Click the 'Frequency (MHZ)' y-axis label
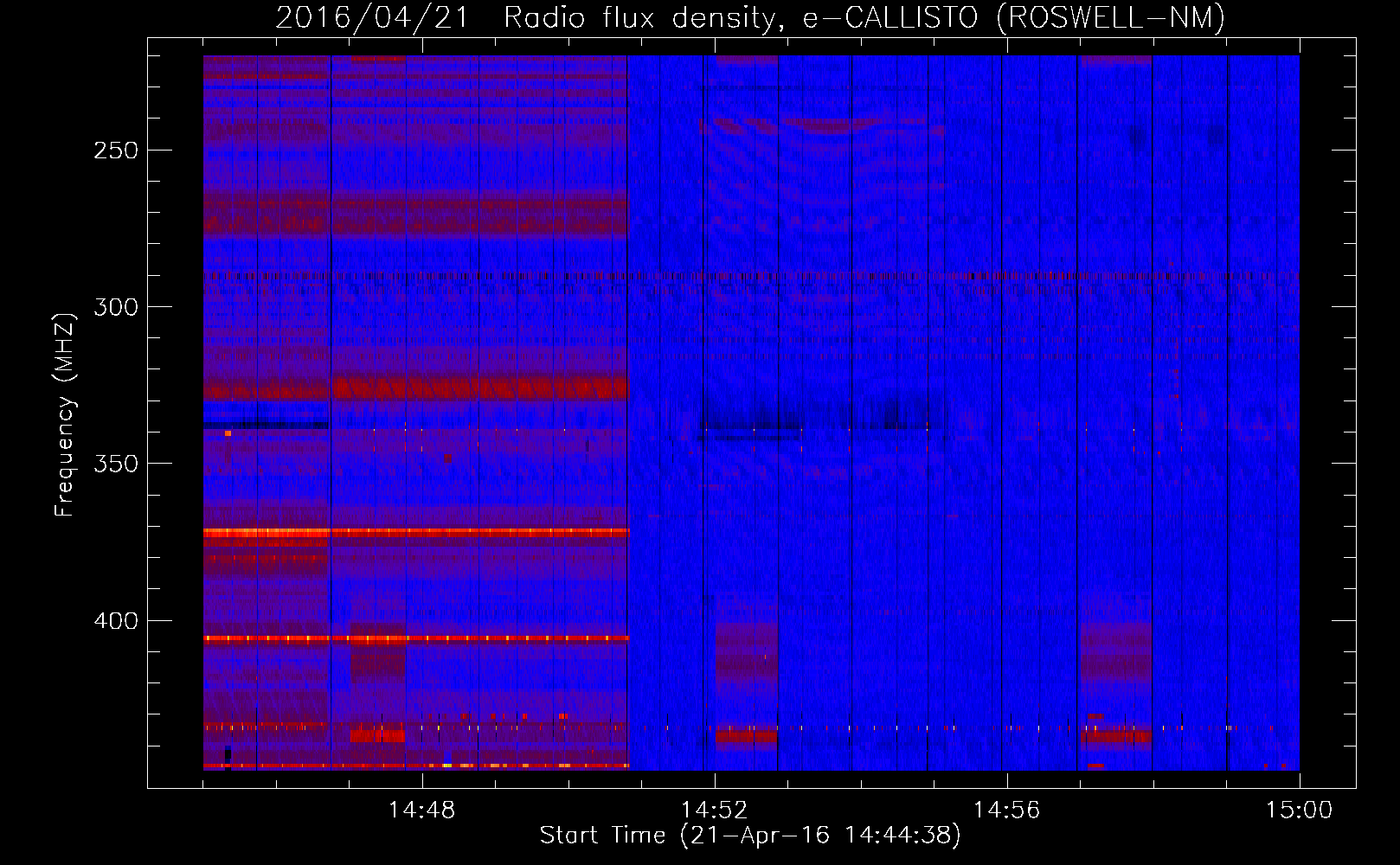Image resolution: width=1400 pixels, height=865 pixels. (x=65, y=414)
